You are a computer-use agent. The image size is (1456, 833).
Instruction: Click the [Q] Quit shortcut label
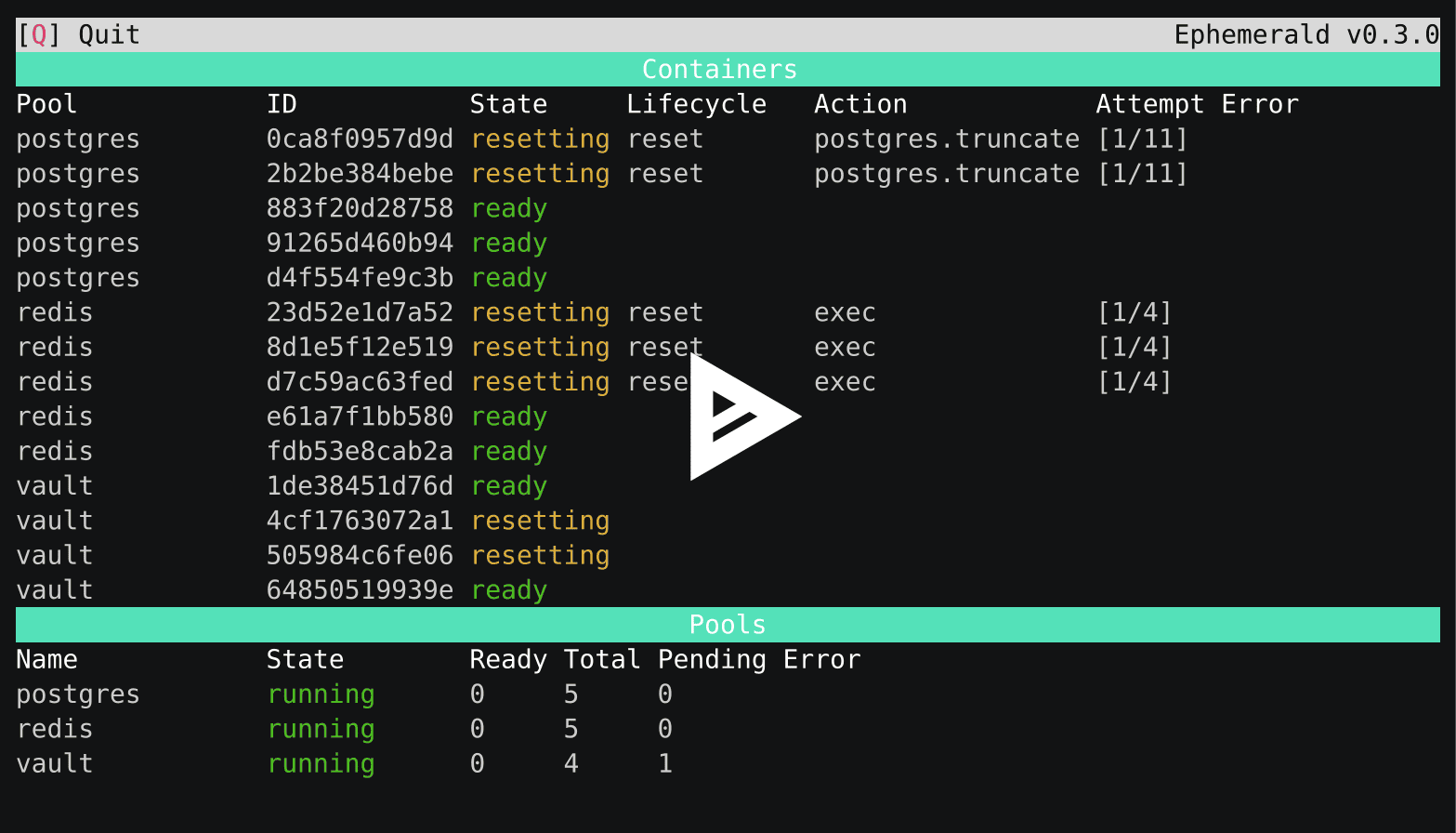coord(79,34)
